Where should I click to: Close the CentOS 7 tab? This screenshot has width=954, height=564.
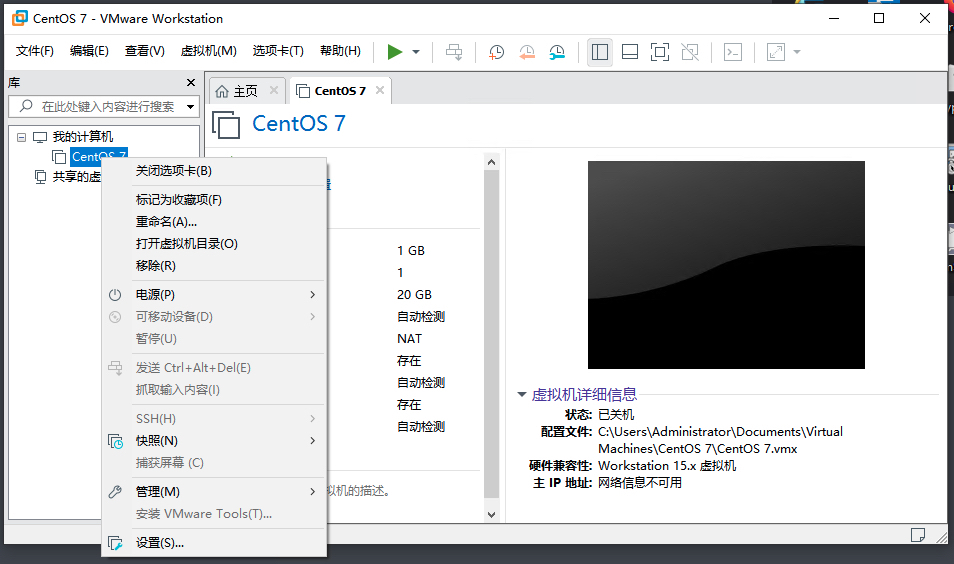click(380, 90)
